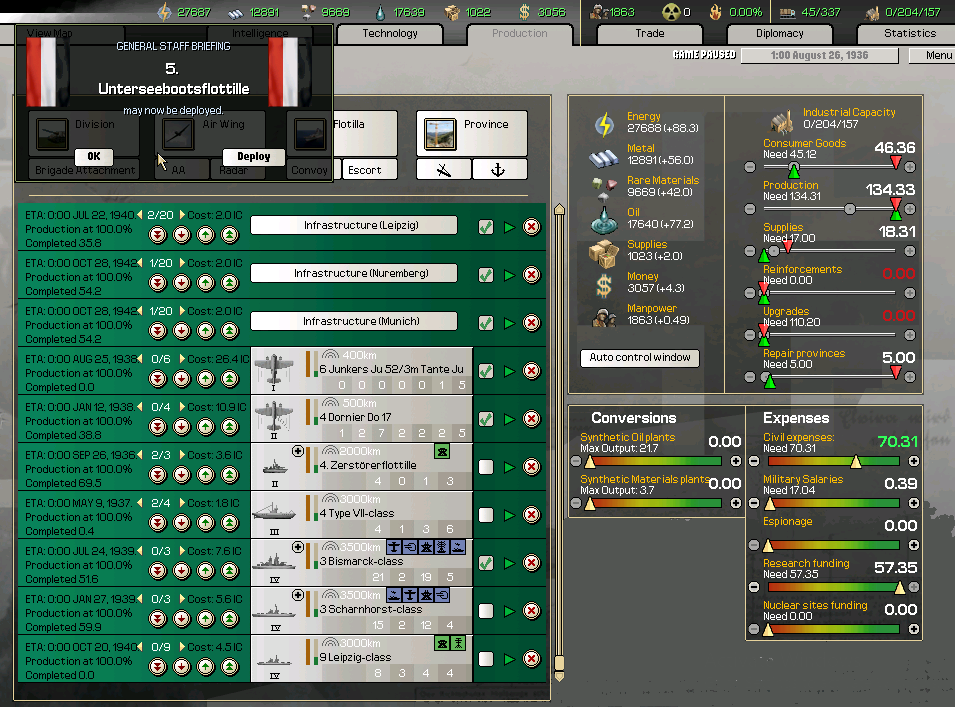Click the nuclear symbol in the top bar
This screenshot has height=707, width=955.
click(669, 12)
